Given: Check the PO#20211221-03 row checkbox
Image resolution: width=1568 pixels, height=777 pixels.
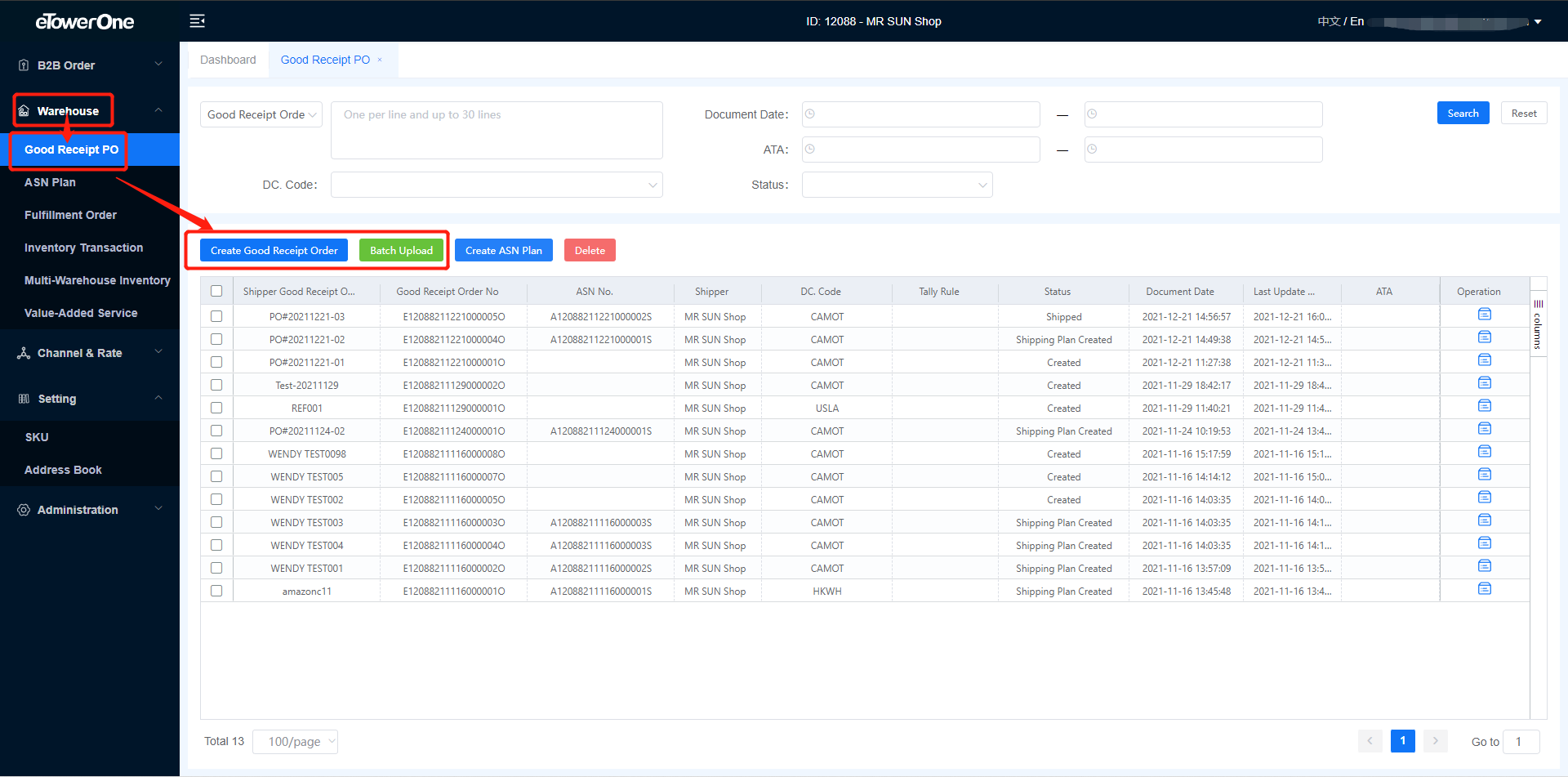Looking at the screenshot, I should point(216,316).
